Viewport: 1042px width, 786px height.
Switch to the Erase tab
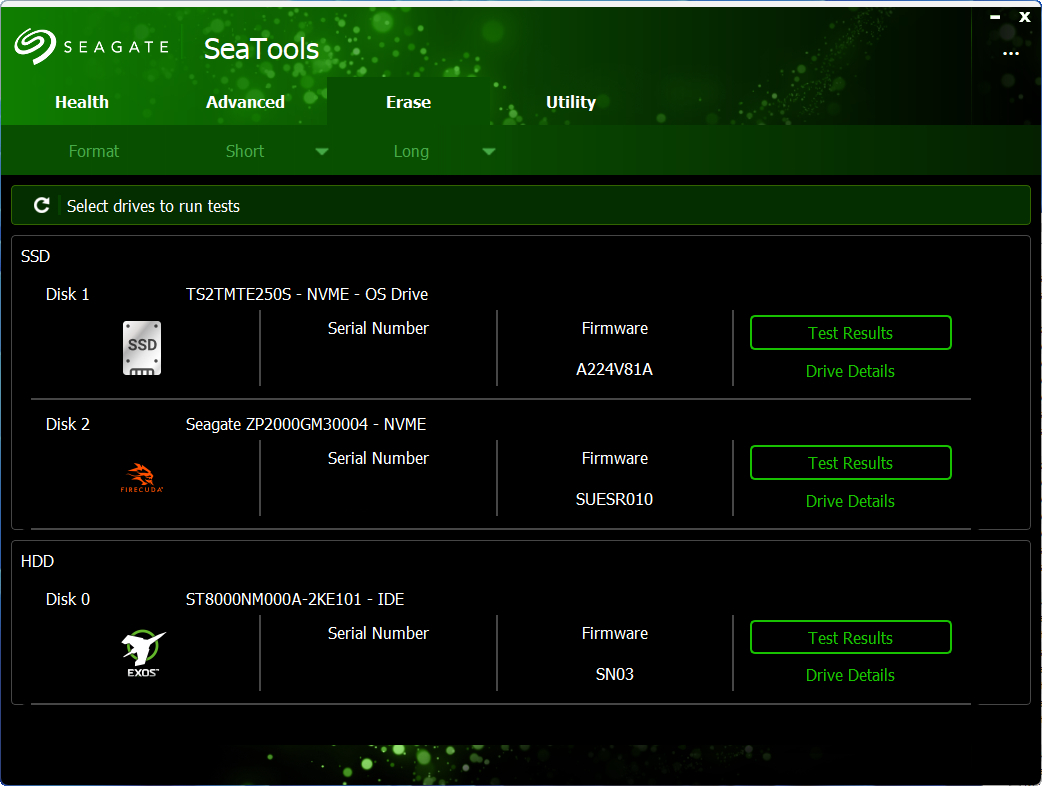pyautogui.click(x=409, y=102)
